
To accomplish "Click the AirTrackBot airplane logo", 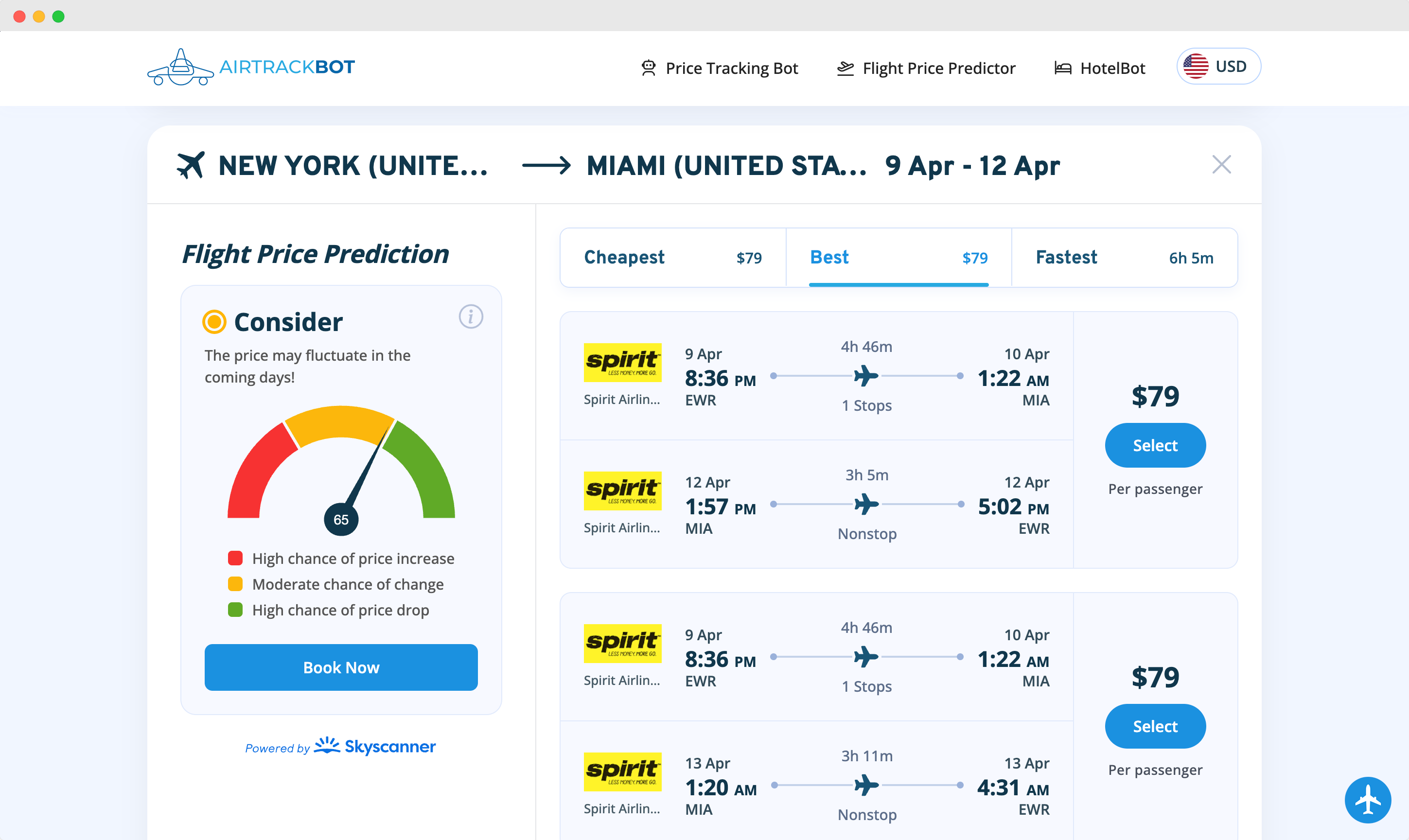I will tap(180, 68).
